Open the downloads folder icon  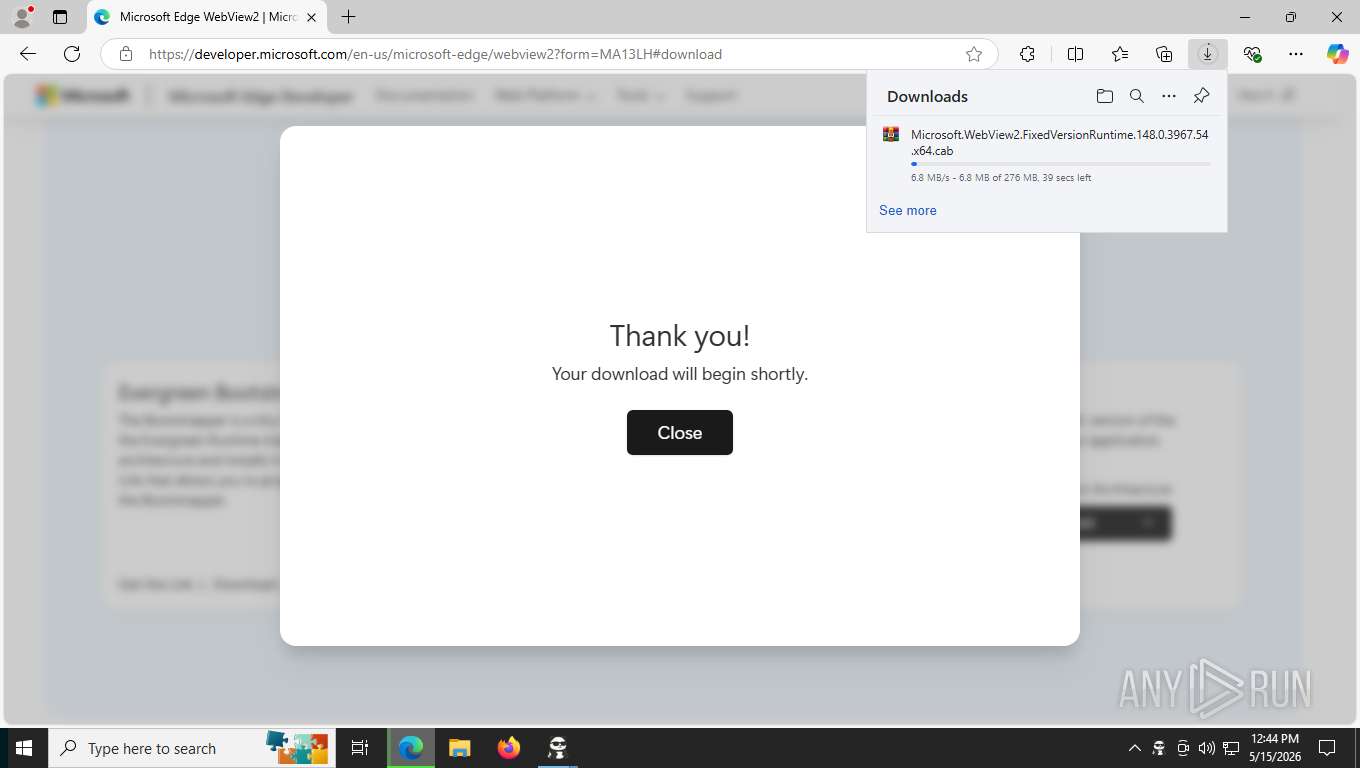tap(1104, 96)
